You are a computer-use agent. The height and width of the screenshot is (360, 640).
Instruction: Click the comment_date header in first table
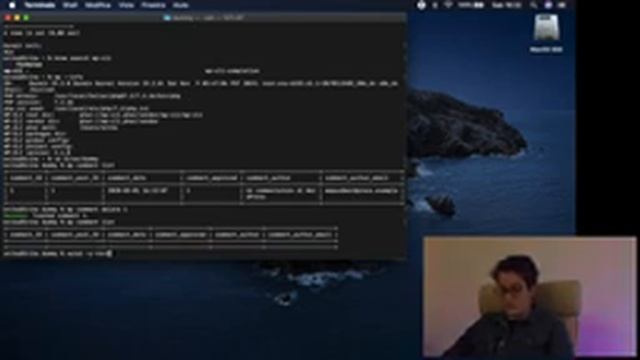tap(127, 178)
